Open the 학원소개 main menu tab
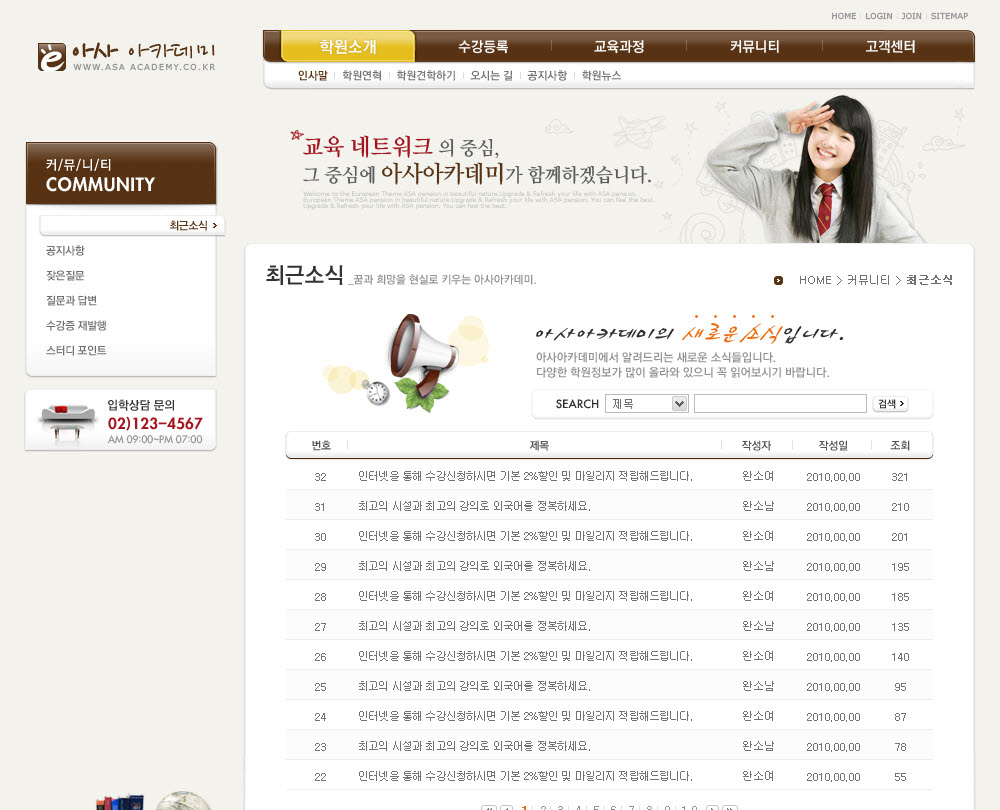The width and height of the screenshot is (1000, 810). (348, 46)
